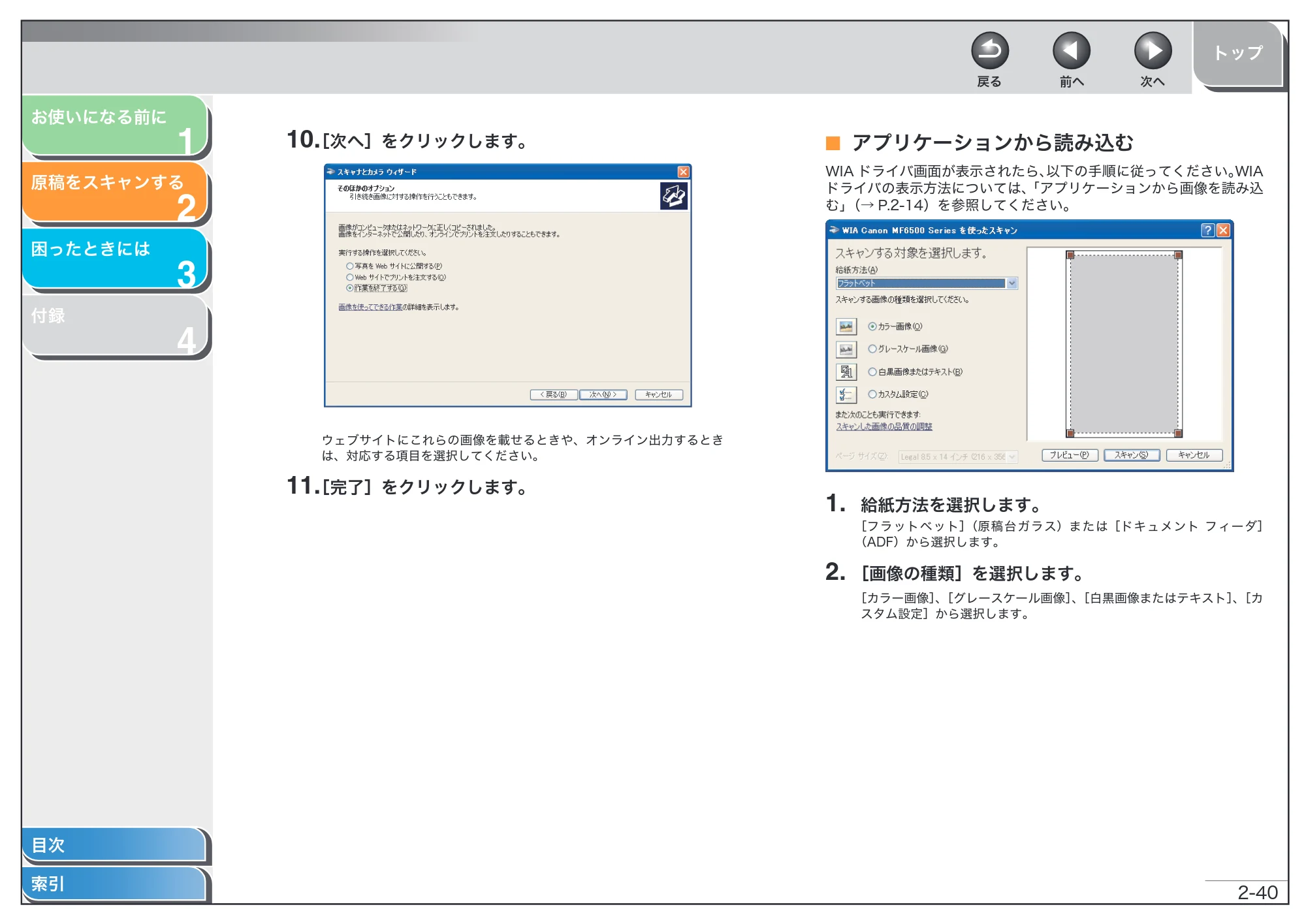Image resolution: width=1306 pixels, height=924 pixels.
Task: Click キャンセル in the WIA dialog
Action: pyautogui.click(x=1194, y=455)
